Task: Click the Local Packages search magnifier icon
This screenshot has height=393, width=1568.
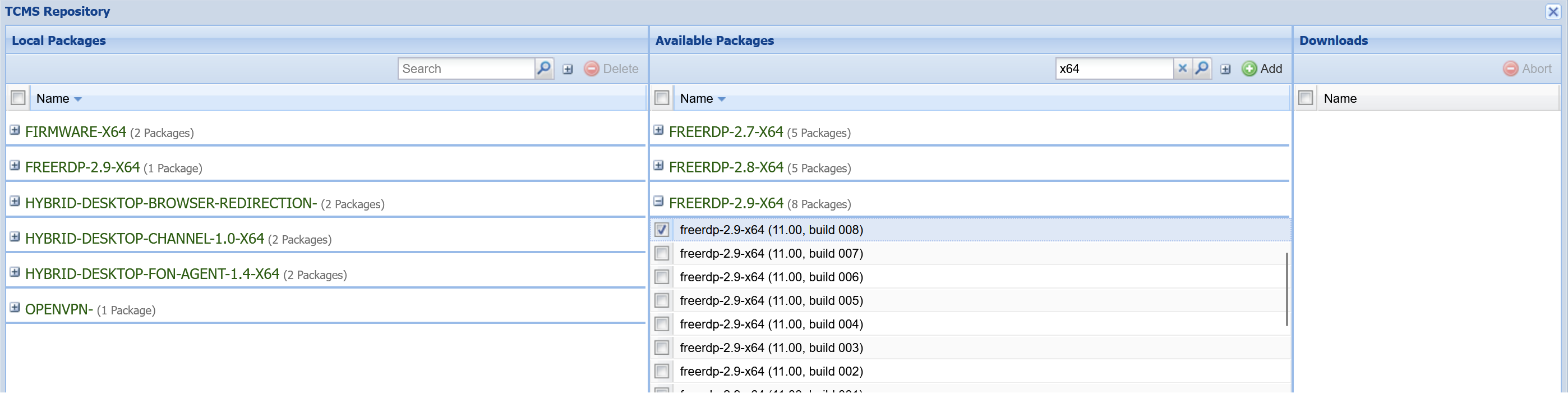Action: pos(543,68)
